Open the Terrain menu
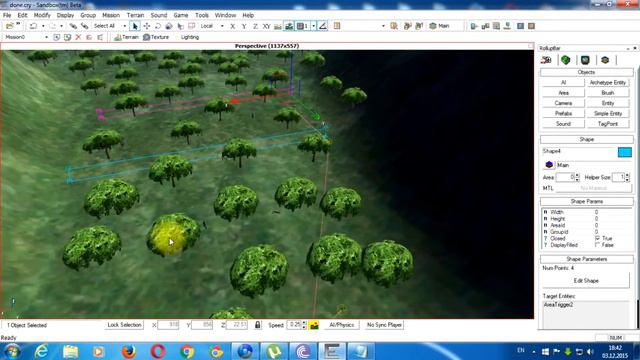640x360 pixels. tap(135, 15)
